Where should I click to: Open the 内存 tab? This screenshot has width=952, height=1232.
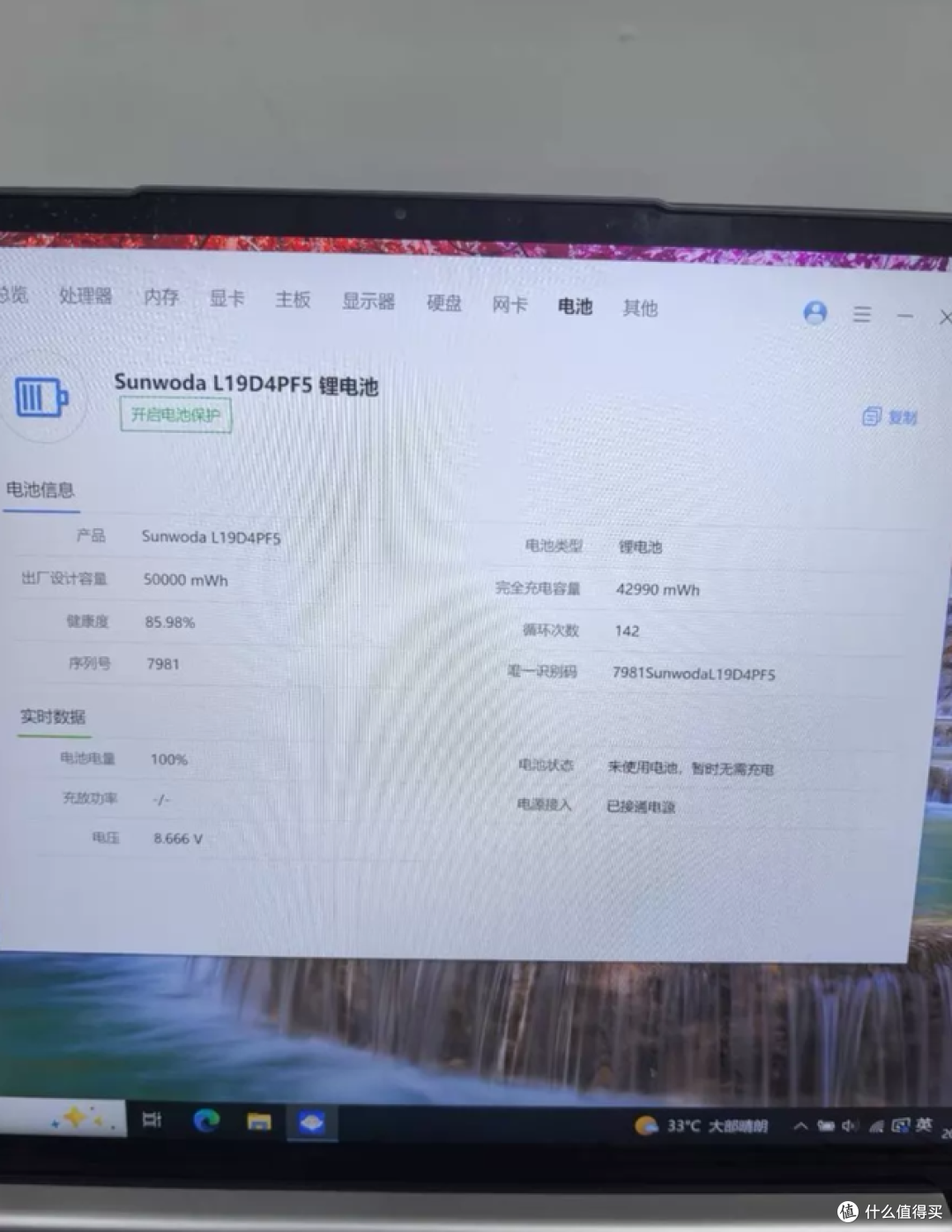(161, 297)
